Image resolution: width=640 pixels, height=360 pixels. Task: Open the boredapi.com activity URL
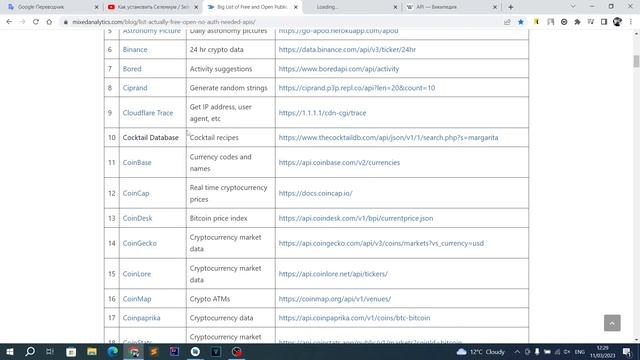click(339, 69)
